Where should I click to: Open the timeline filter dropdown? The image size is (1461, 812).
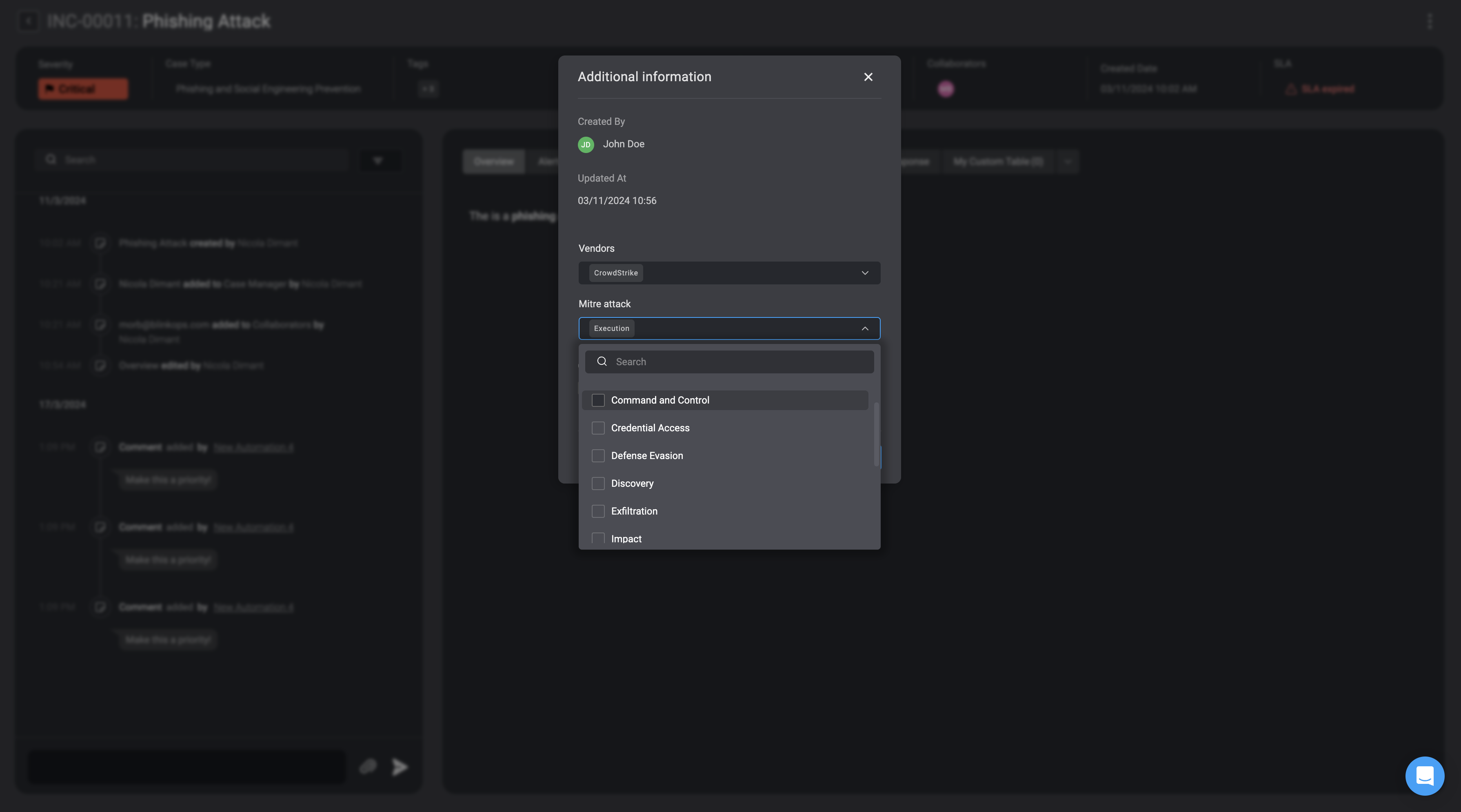(380, 160)
